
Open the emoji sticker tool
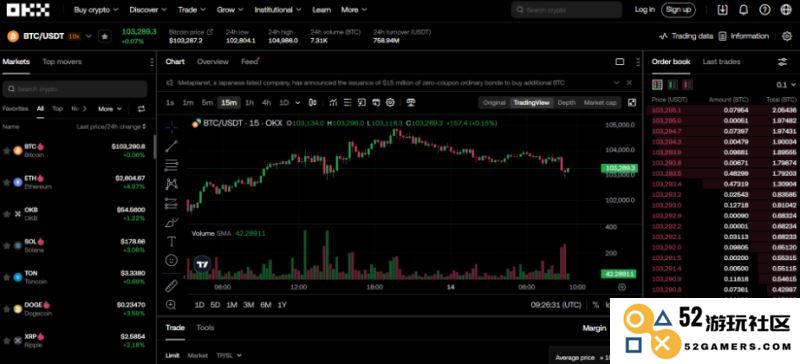[171, 260]
